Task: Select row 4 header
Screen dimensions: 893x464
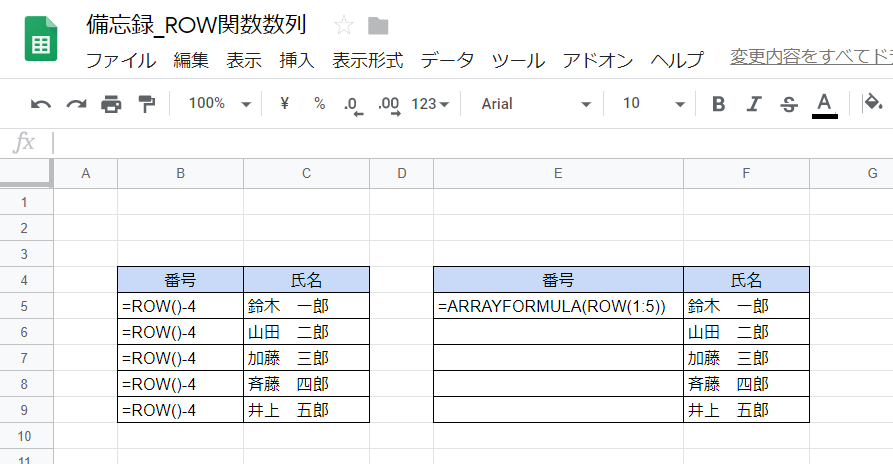Action: (x=26, y=280)
